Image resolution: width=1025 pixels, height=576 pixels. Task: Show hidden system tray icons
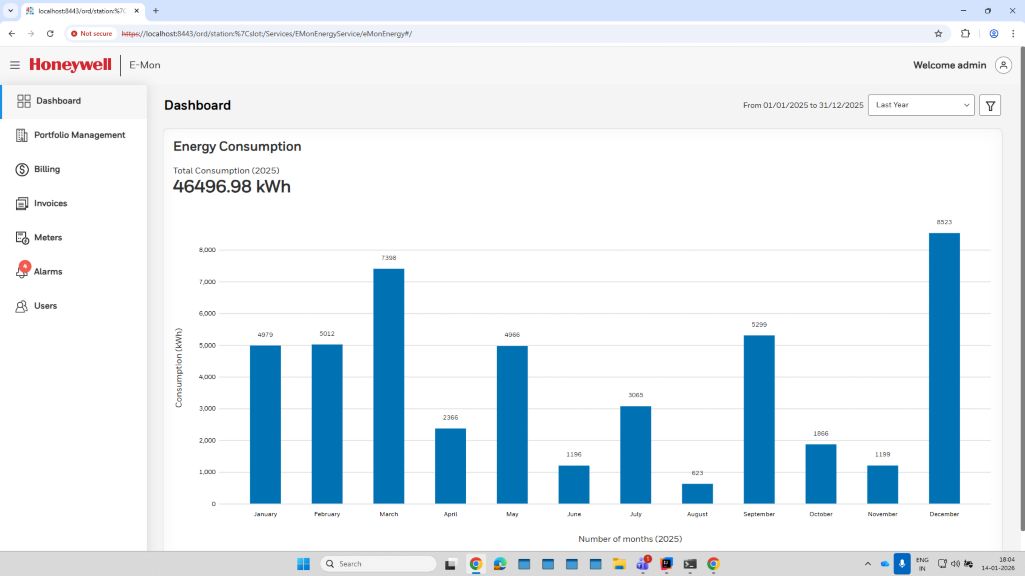(x=867, y=564)
